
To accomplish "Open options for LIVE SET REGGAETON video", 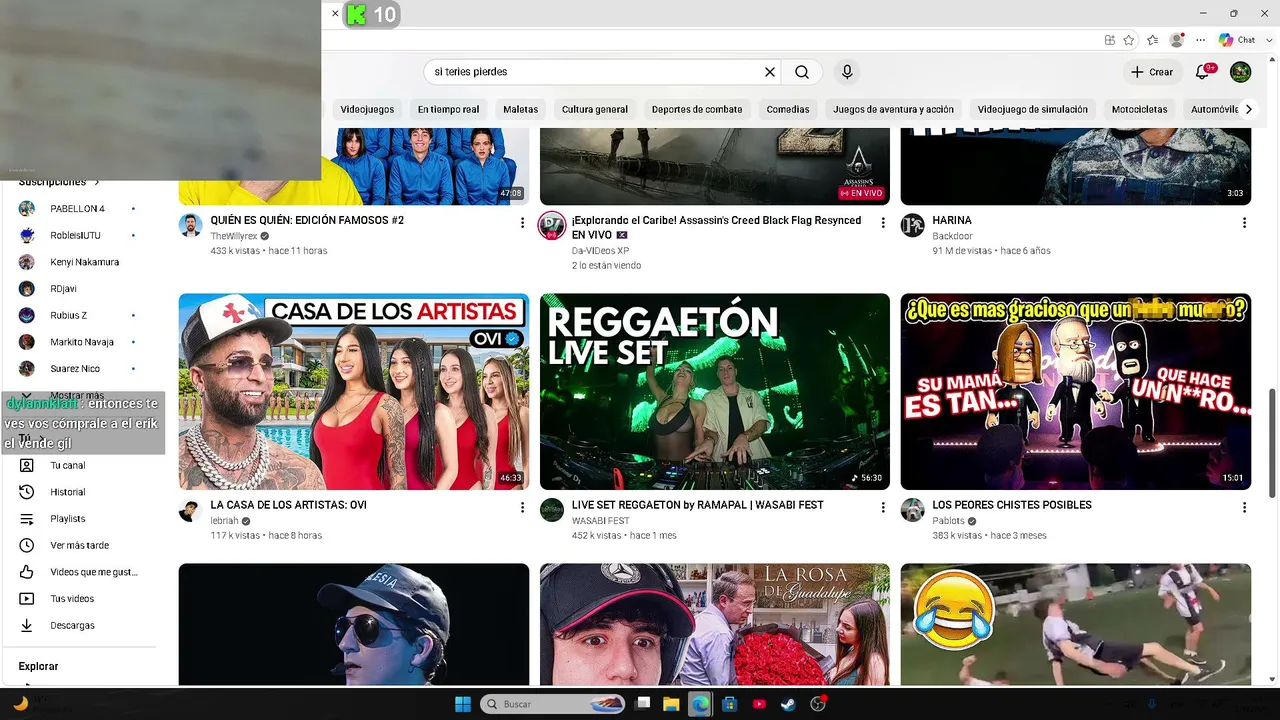I will 883,508.
